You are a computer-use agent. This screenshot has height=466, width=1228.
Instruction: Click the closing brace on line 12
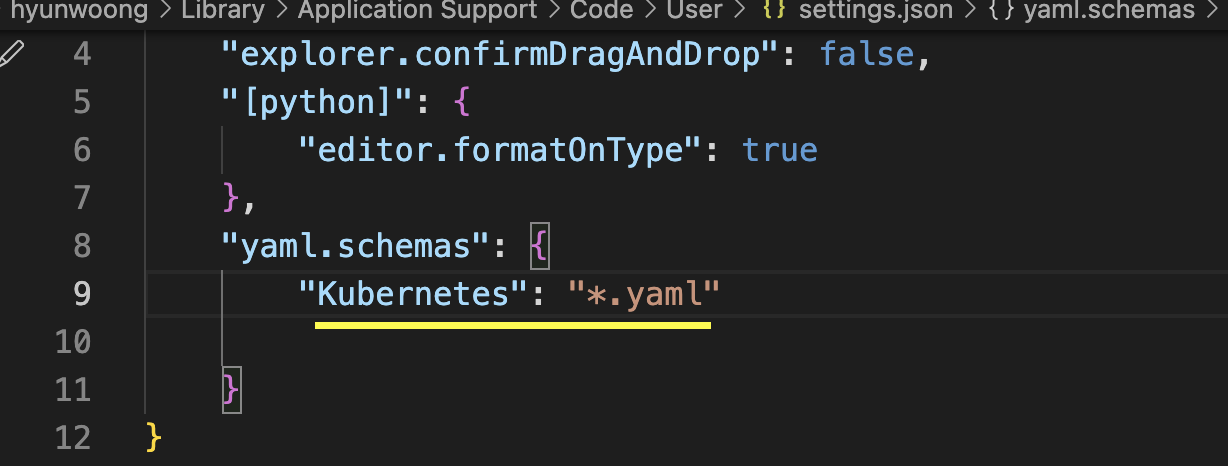click(154, 438)
